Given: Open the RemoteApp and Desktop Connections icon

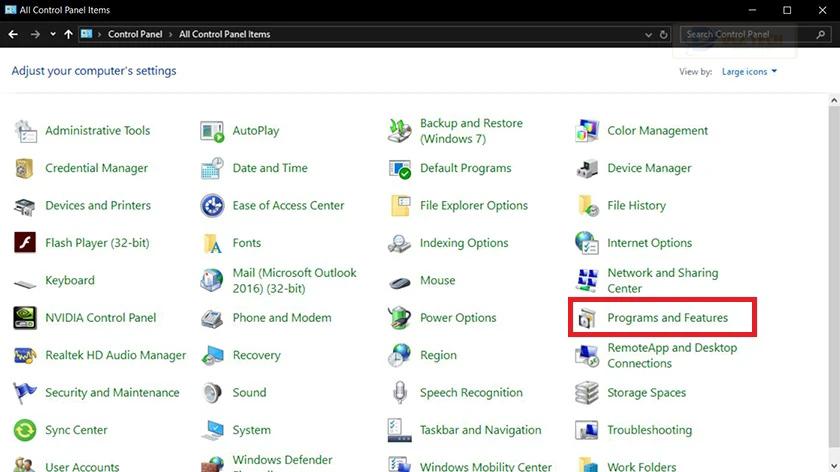Looking at the screenshot, I should [587, 355].
